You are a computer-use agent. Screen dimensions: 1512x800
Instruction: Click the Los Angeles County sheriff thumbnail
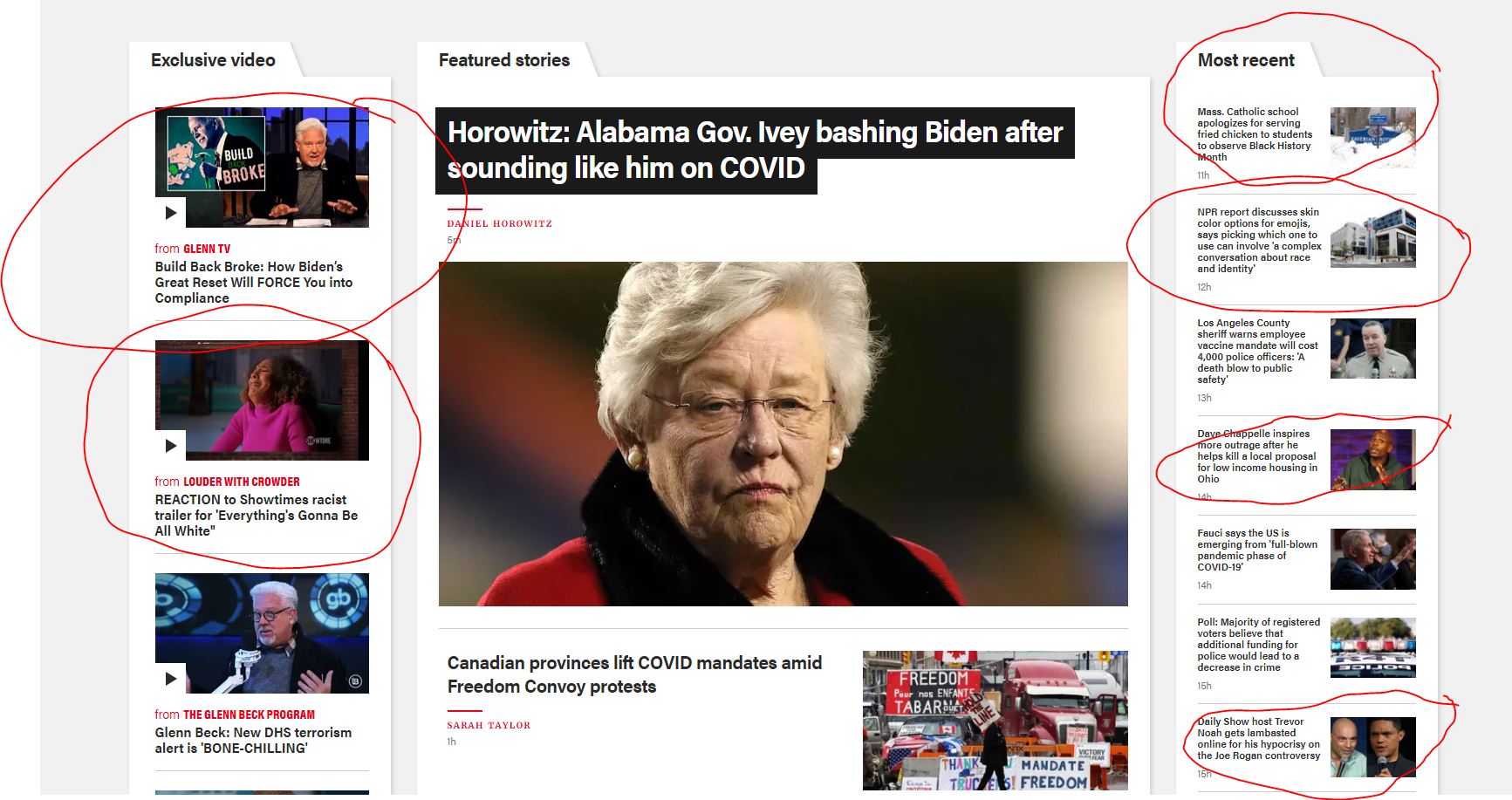(x=1372, y=349)
